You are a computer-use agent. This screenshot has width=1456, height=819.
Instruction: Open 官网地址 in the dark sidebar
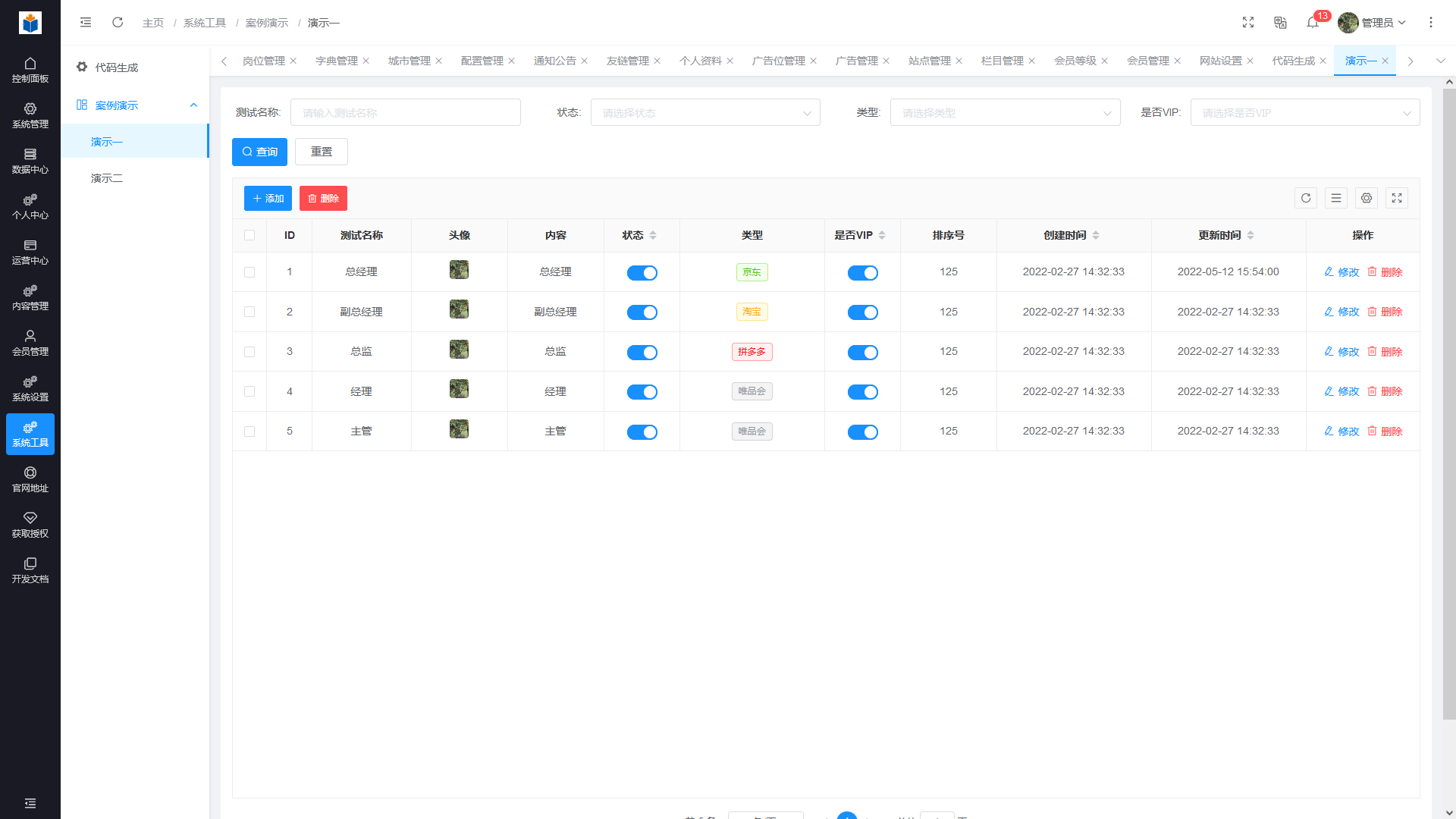pyautogui.click(x=30, y=479)
